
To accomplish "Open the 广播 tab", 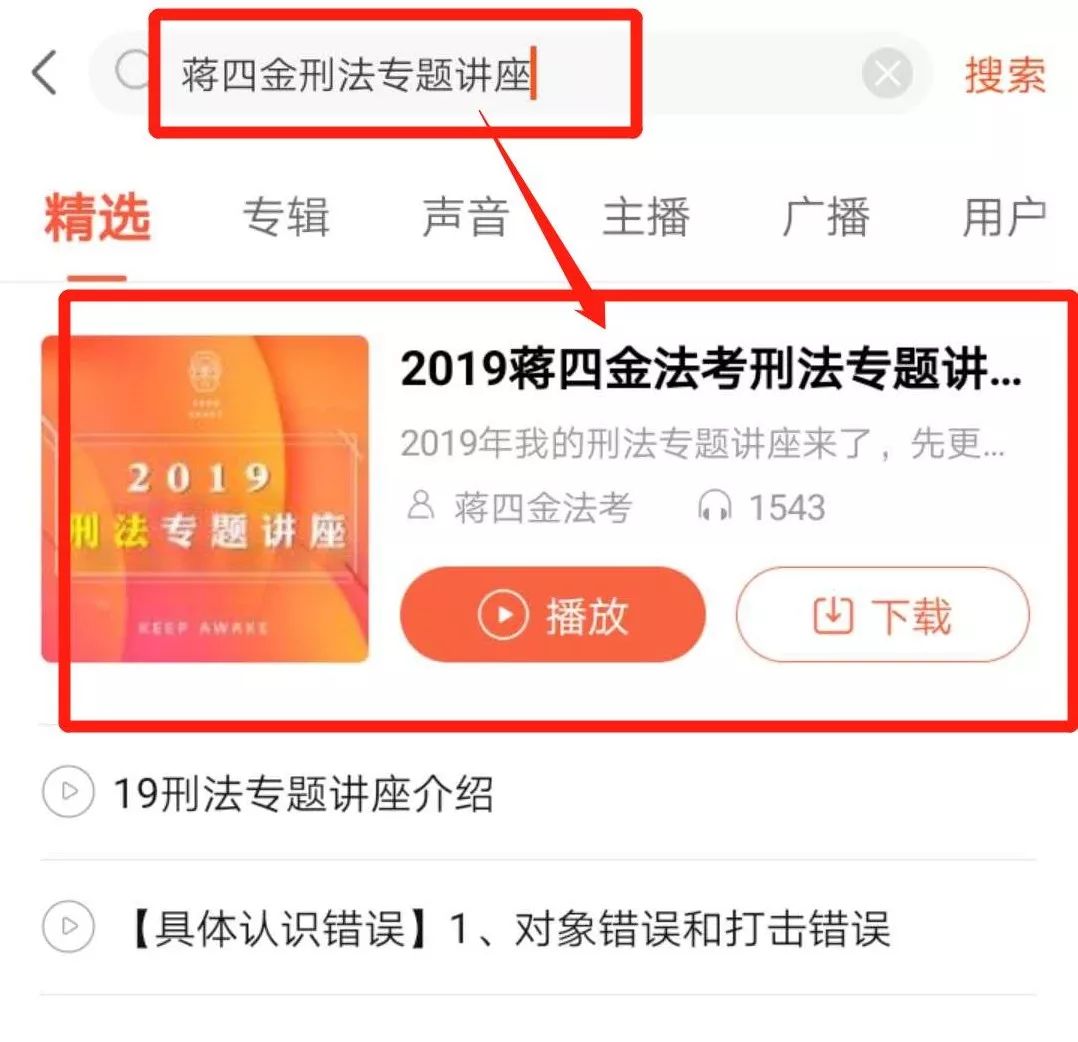I will pyautogui.click(x=825, y=217).
